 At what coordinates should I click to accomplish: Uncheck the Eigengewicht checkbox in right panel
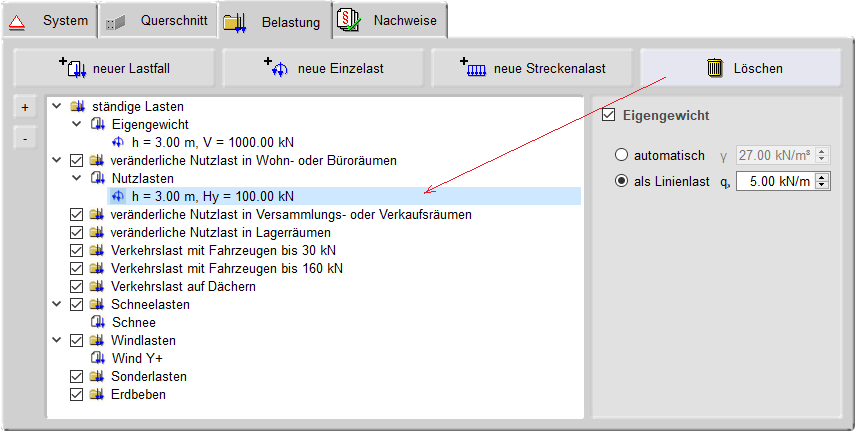pyautogui.click(x=608, y=116)
